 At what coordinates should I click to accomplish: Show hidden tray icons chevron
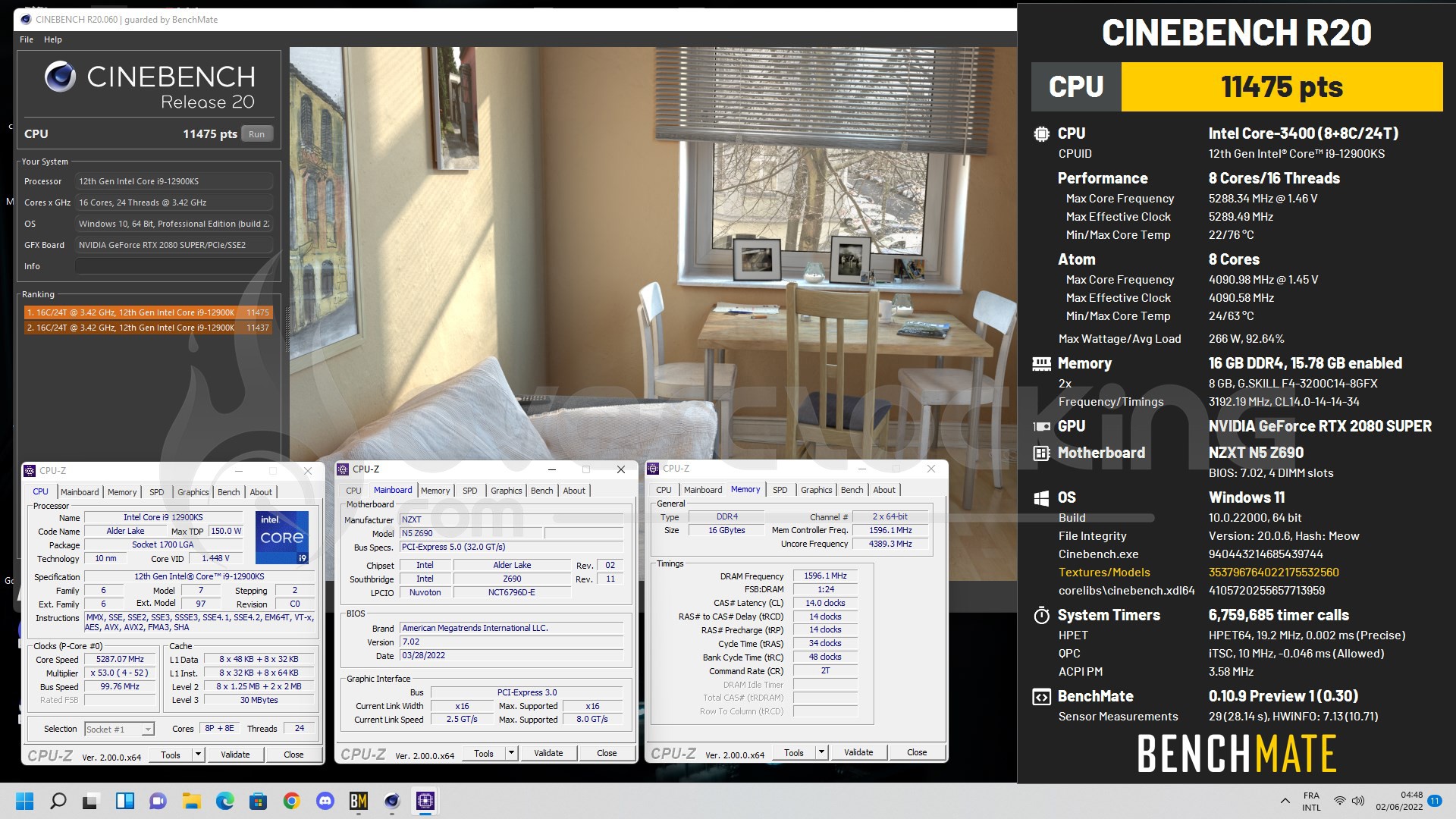pyautogui.click(x=1285, y=801)
